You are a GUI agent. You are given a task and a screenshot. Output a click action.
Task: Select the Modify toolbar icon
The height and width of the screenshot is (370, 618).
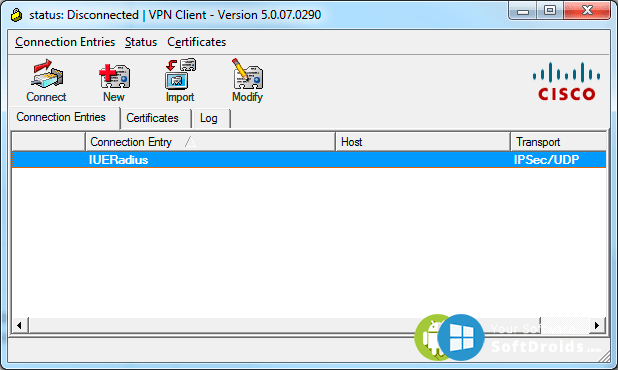(248, 81)
